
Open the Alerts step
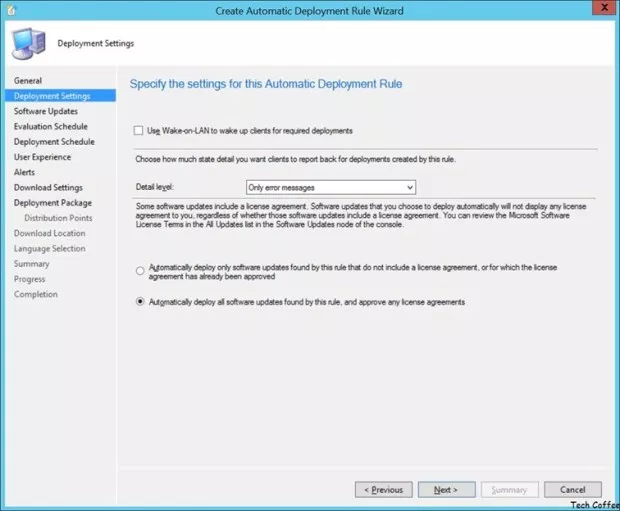tap(25, 172)
